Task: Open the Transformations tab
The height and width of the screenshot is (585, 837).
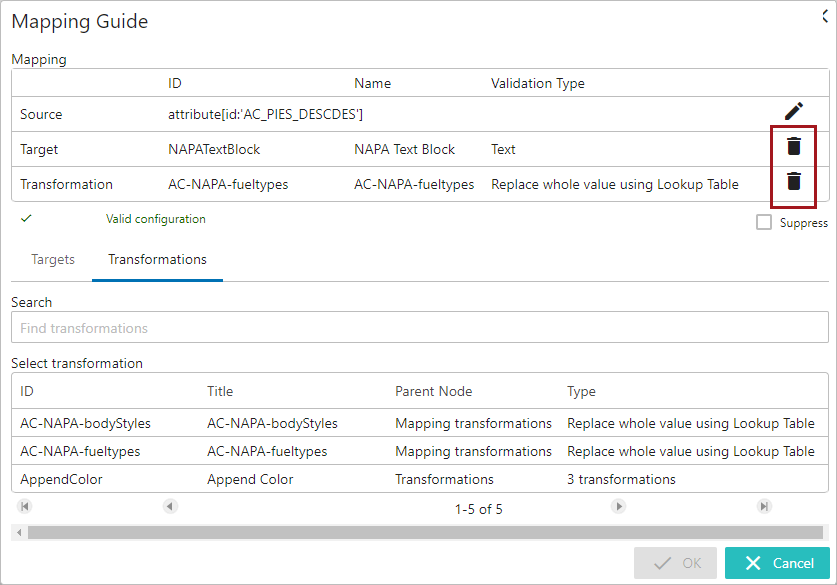Action: click(x=157, y=260)
